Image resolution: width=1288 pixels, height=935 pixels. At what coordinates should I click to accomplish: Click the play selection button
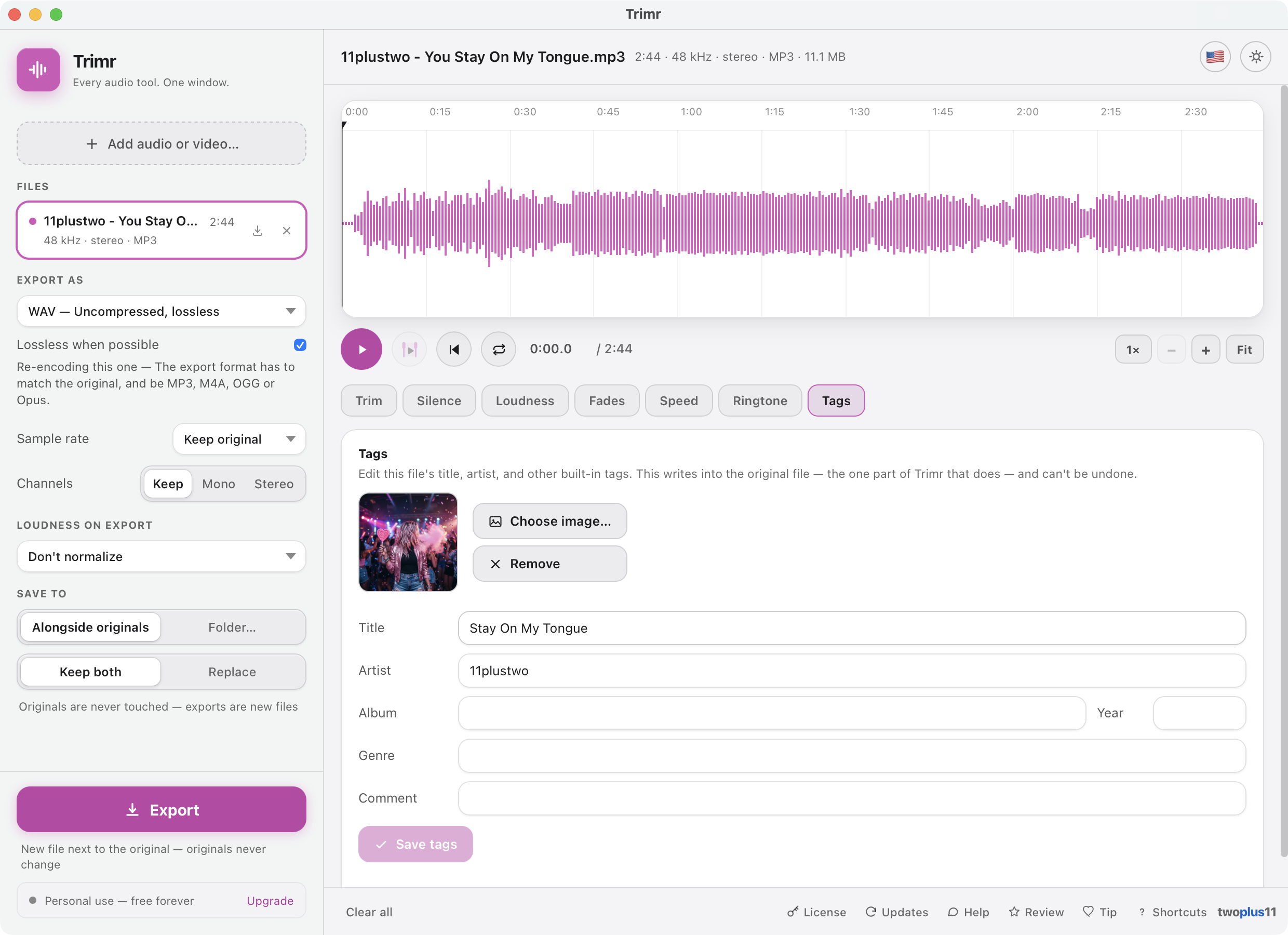409,350
